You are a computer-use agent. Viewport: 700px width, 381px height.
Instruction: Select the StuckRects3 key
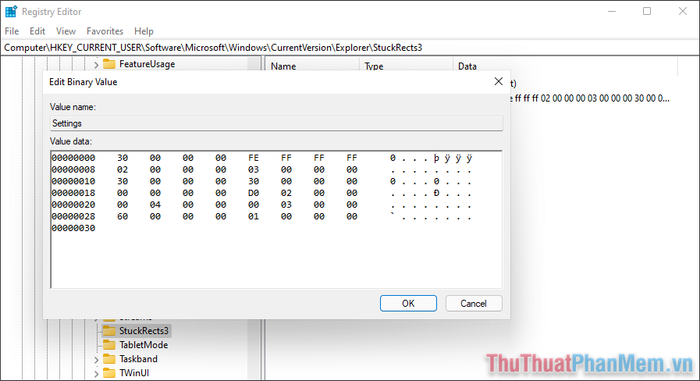tap(144, 331)
